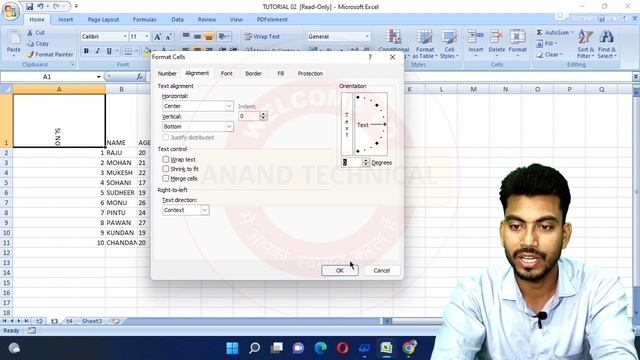The width and height of the screenshot is (640, 360).
Task: Open the AutoSum dropdown arrow
Action: point(572,32)
